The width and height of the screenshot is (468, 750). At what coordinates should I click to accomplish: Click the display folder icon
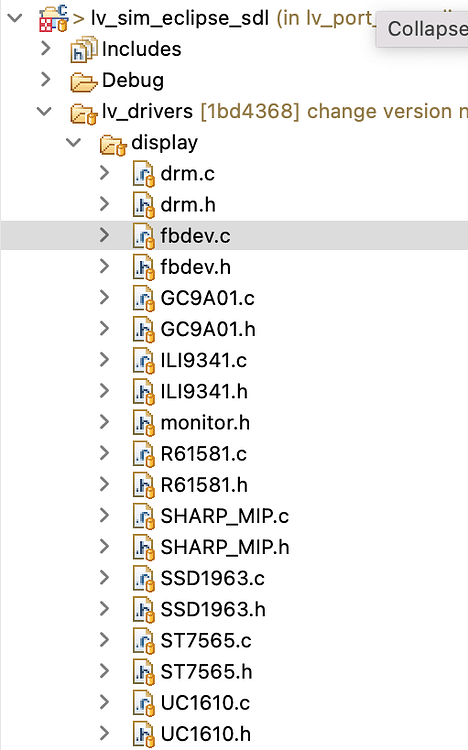(x=113, y=144)
